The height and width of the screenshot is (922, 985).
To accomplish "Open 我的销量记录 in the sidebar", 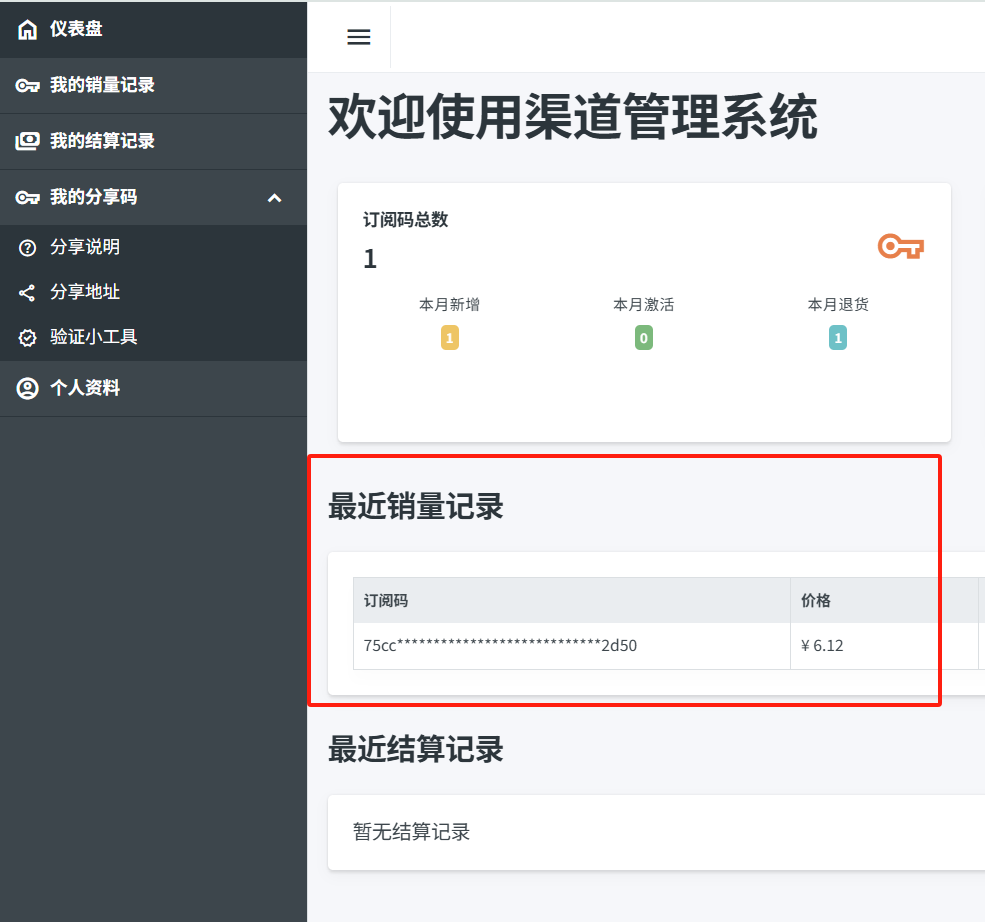I will (102, 86).
